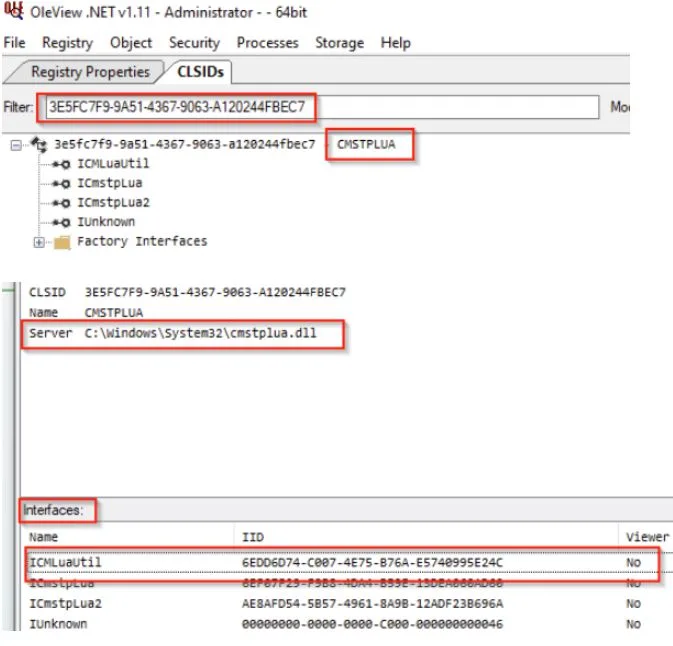This screenshot has height=646, width=673.
Task: Select IUnknown in the CLSID tree
Action: pyautogui.click(x=106, y=221)
